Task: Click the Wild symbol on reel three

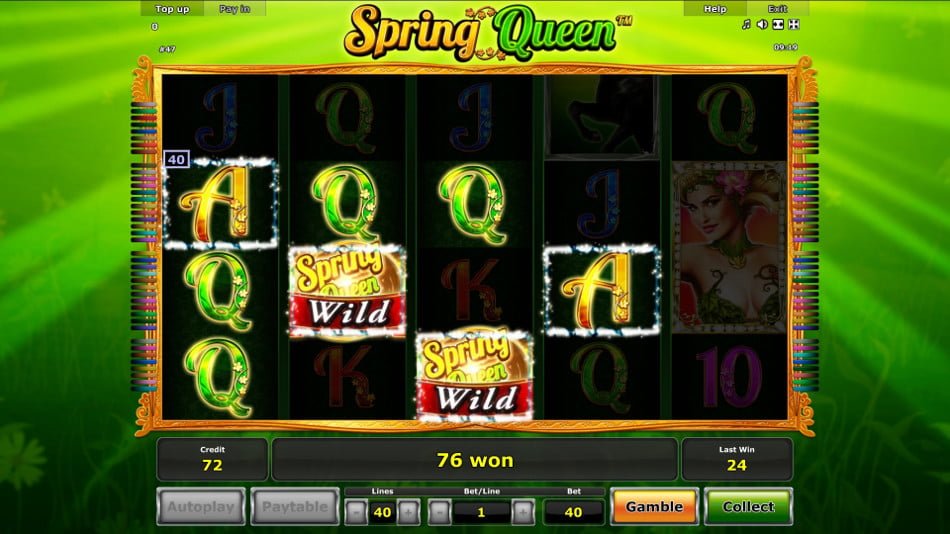Action: click(474, 376)
